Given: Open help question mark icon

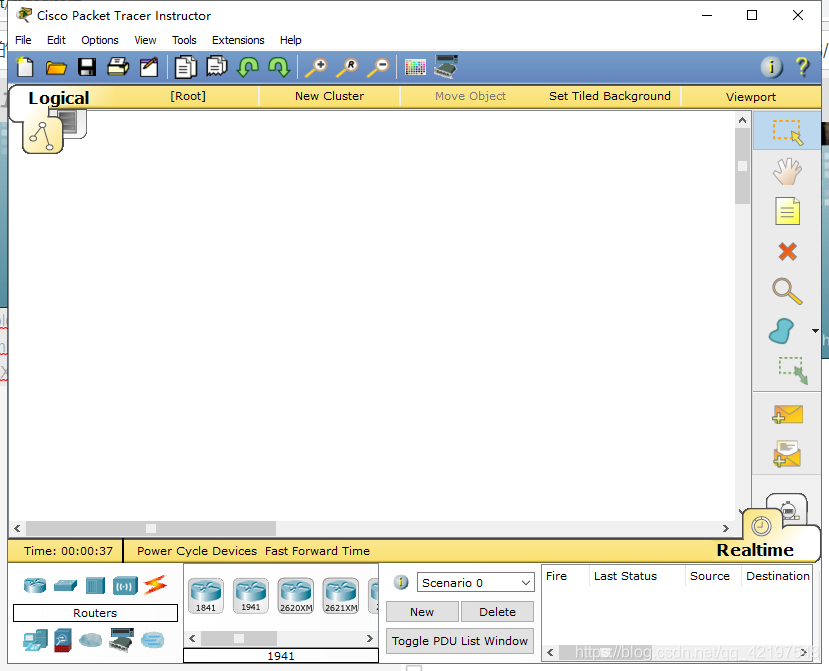Looking at the screenshot, I should click(802, 67).
